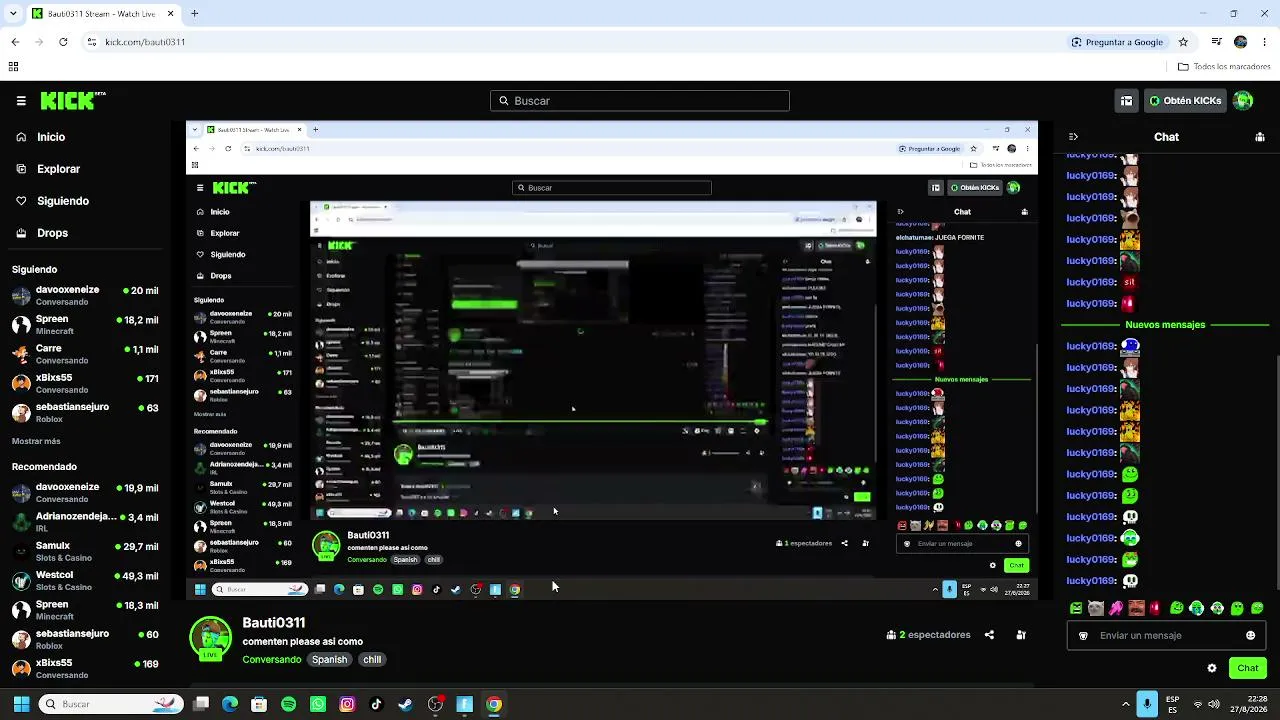Open Westcol's channel in Recomendado
The height and width of the screenshot is (720, 1280).
pos(85,581)
